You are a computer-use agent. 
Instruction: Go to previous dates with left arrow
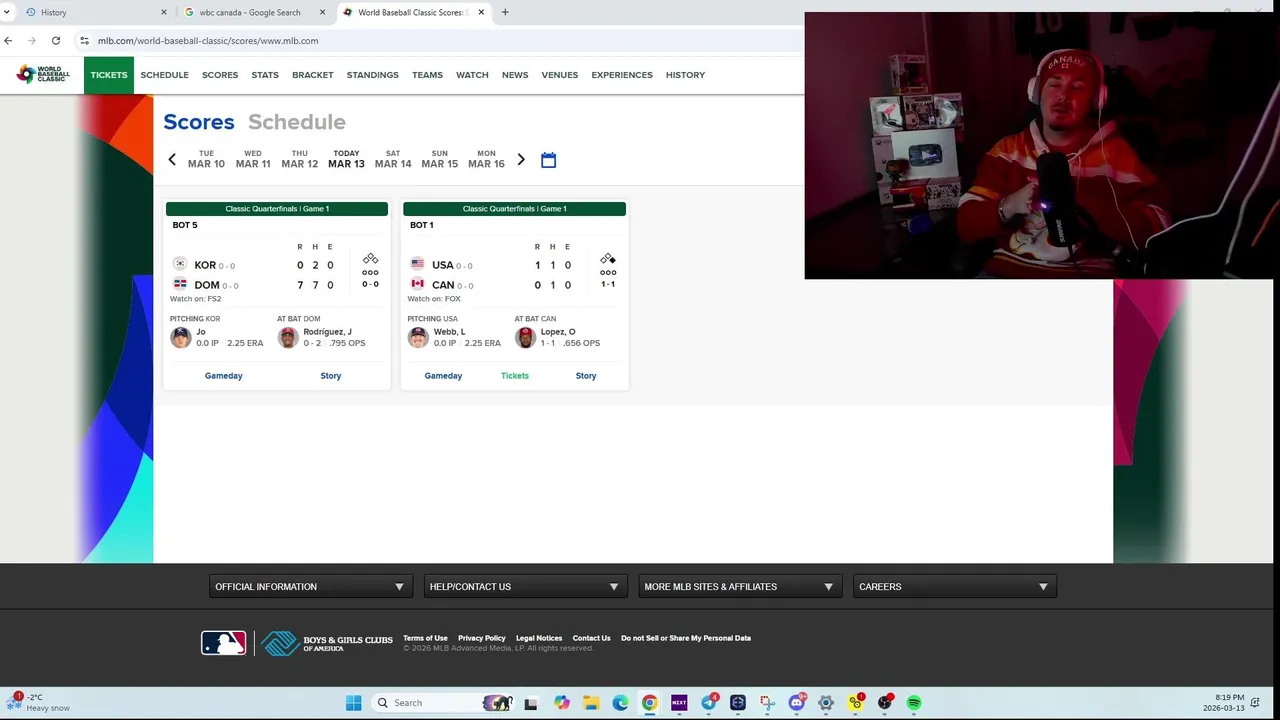coord(172,160)
